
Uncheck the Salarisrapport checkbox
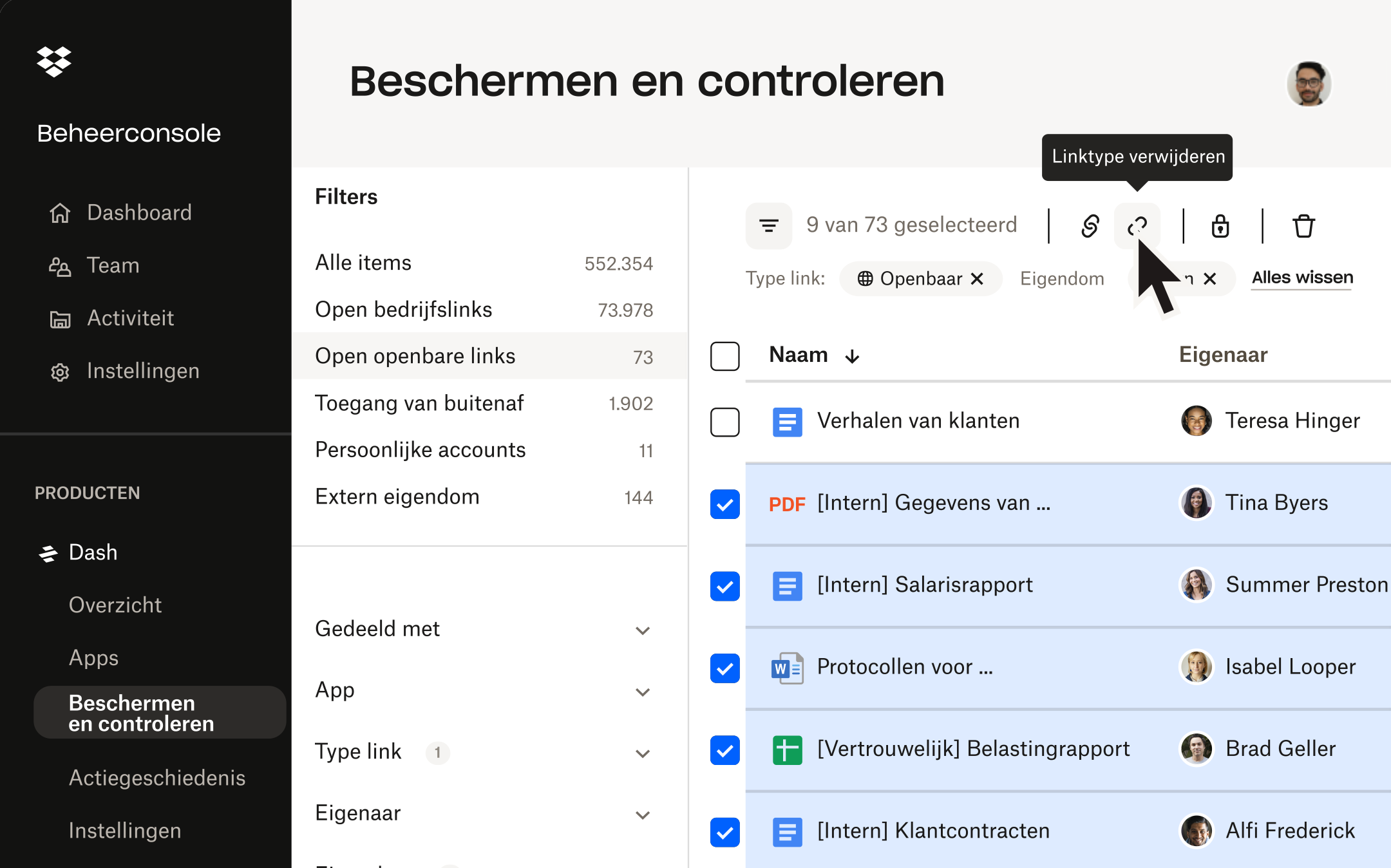(x=724, y=586)
